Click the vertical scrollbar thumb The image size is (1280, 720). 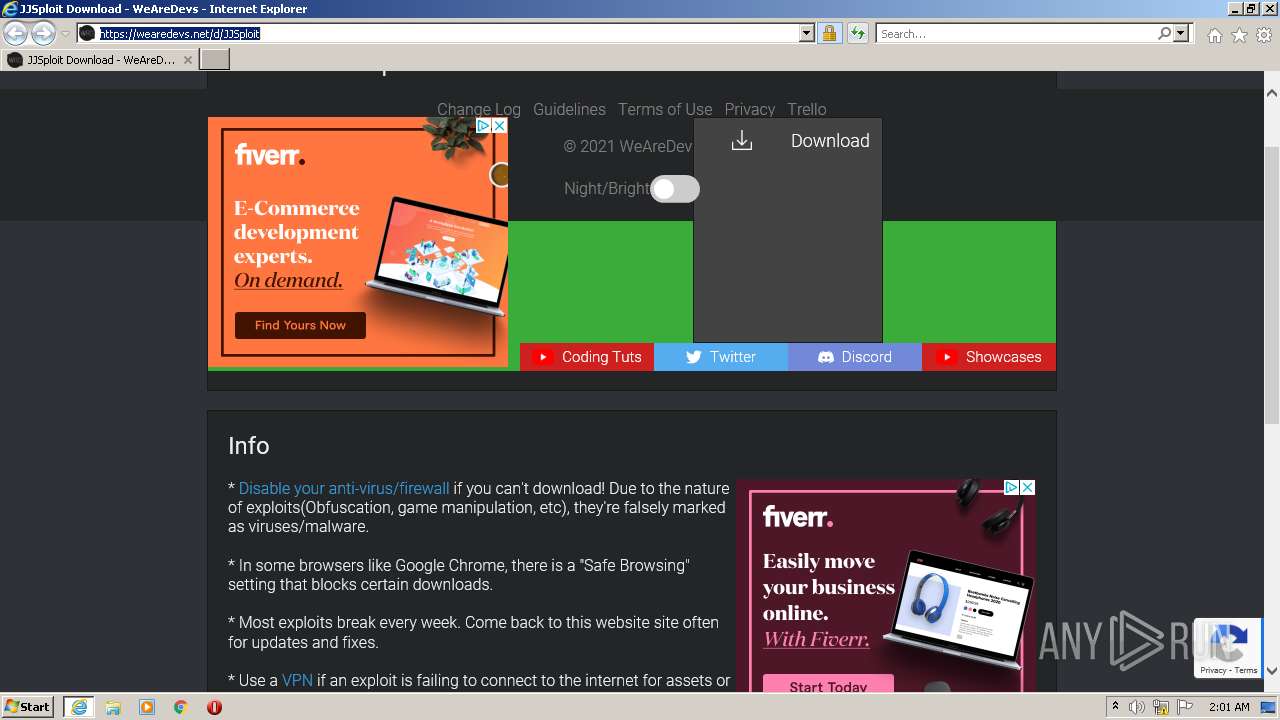click(x=1271, y=285)
